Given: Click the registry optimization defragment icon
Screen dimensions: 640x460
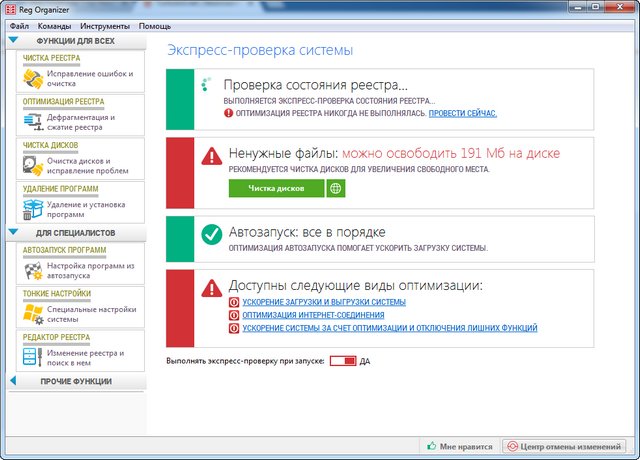Looking at the screenshot, I should pyautogui.click(x=33, y=122).
